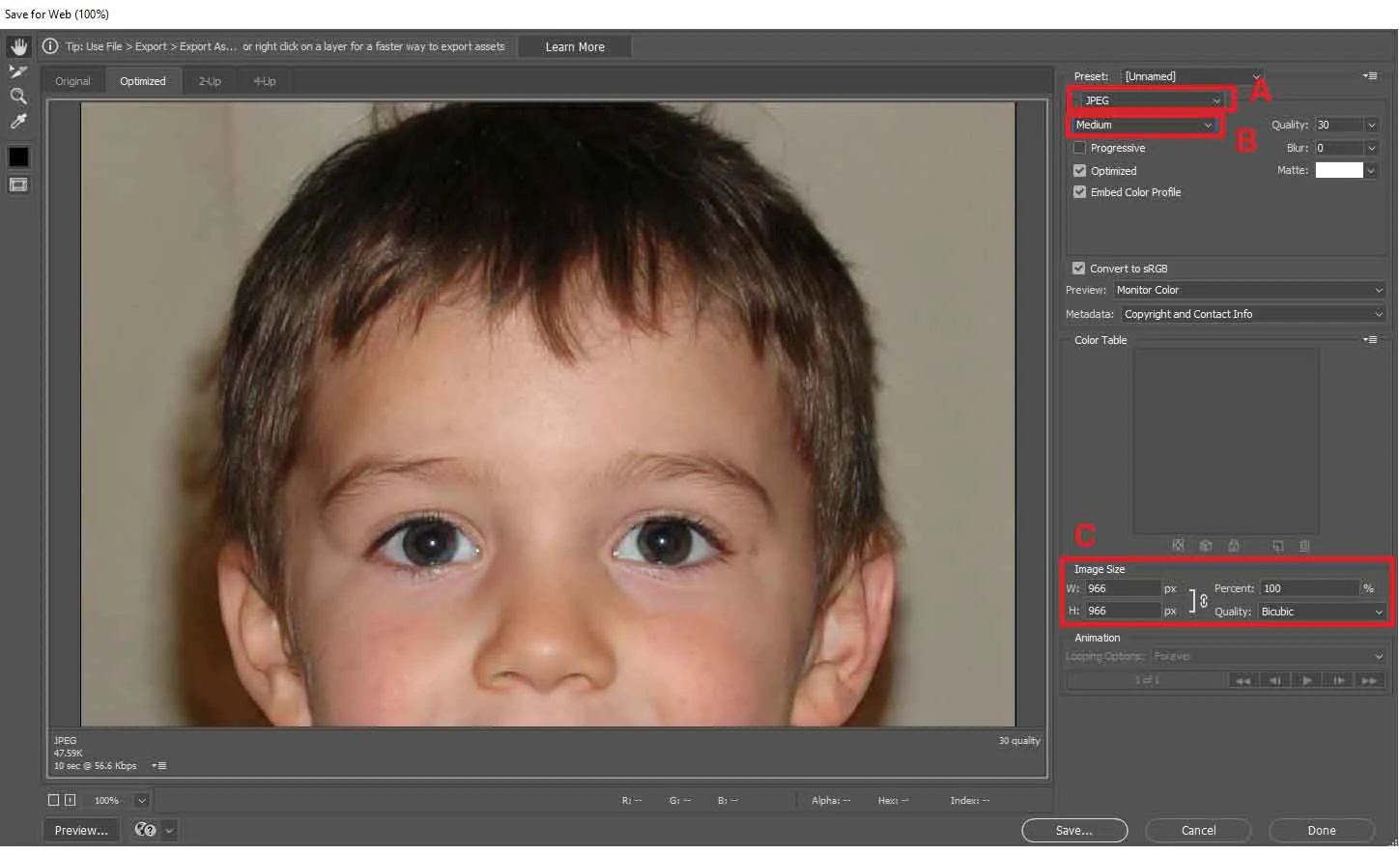Click the browser preview globe icon
Screen dimensions: 1400x855
pyautogui.click(x=145, y=830)
